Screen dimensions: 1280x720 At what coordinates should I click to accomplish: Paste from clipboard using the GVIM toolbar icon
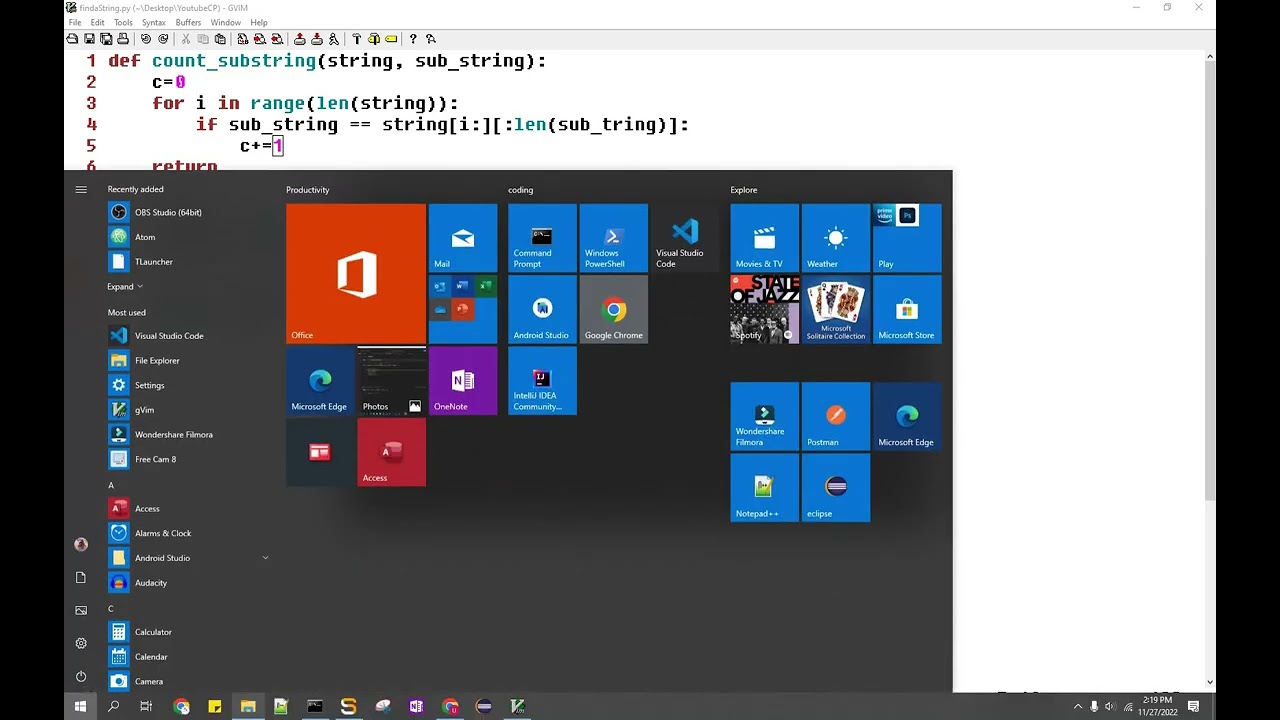(220, 39)
